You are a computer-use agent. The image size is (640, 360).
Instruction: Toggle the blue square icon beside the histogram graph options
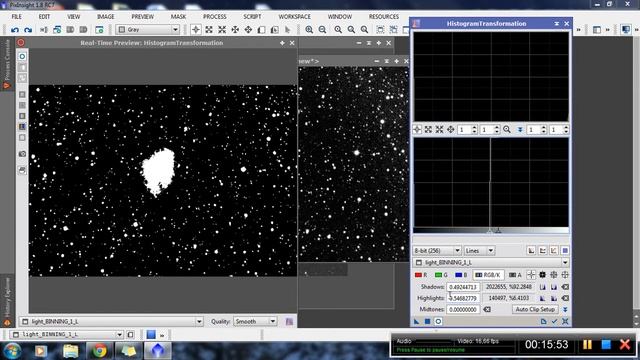click(565, 251)
